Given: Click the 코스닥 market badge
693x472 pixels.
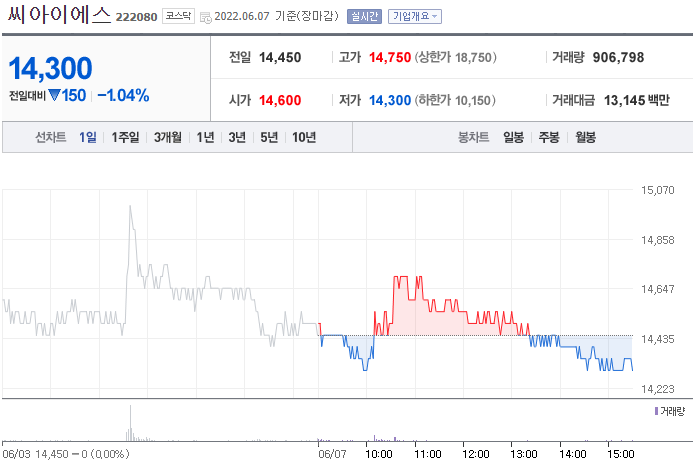Looking at the screenshot, I should click(178, 16).
